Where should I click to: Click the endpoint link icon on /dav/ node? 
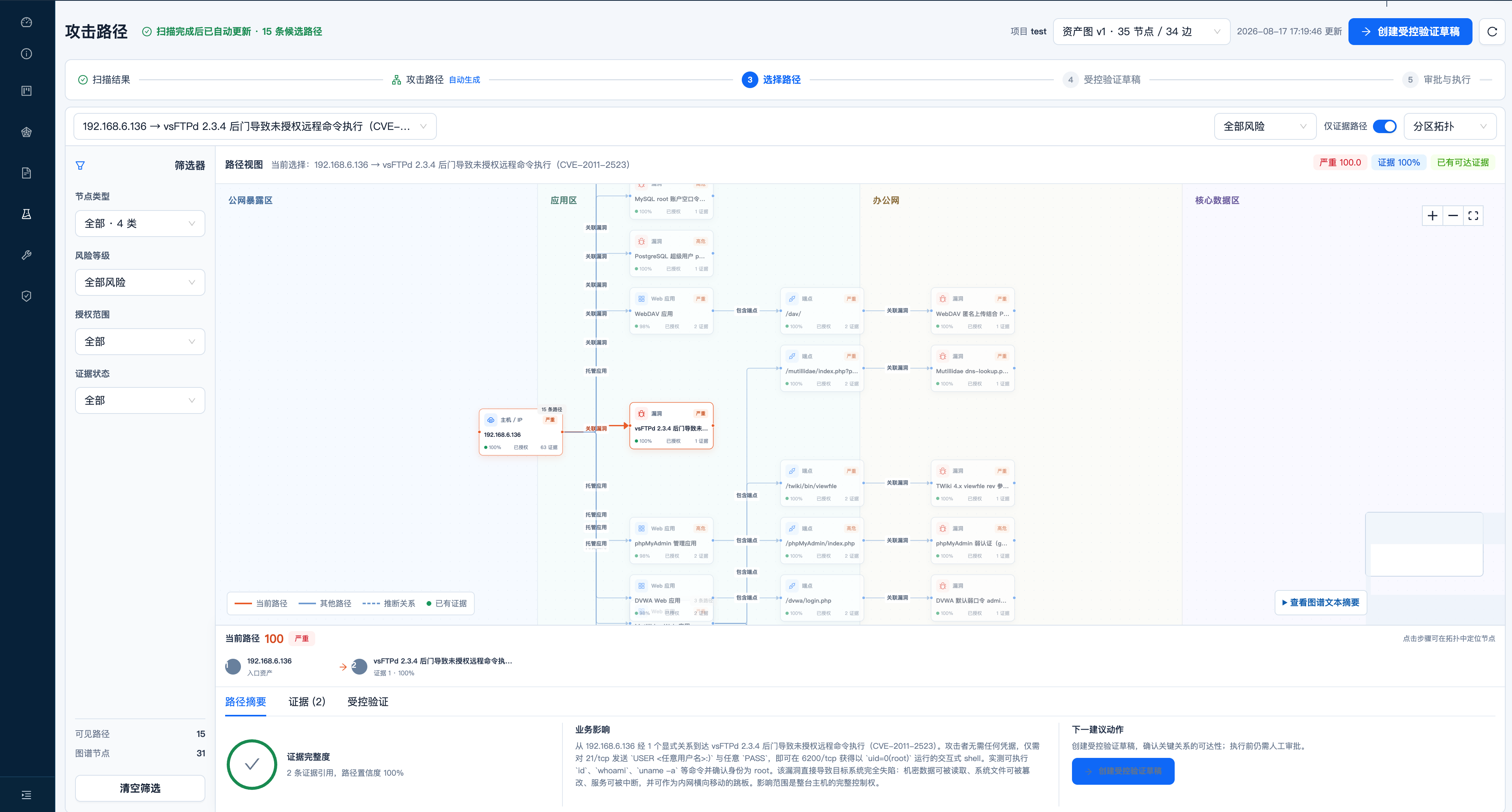pyautogui.click(x=792, y=299)
